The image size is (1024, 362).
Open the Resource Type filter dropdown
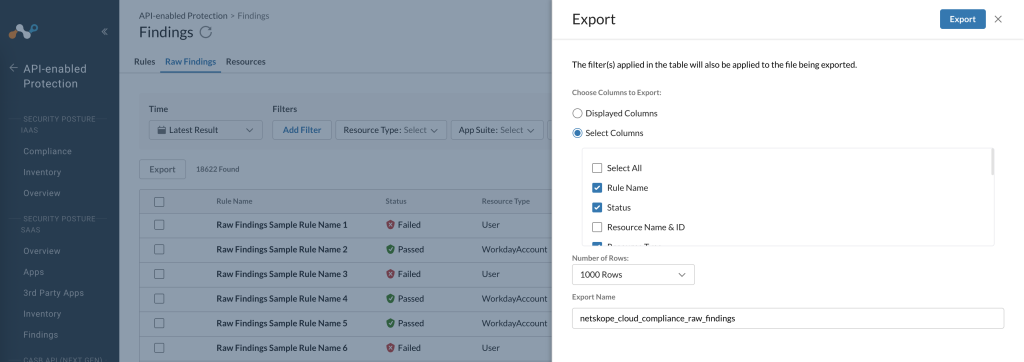click(391, 130)
